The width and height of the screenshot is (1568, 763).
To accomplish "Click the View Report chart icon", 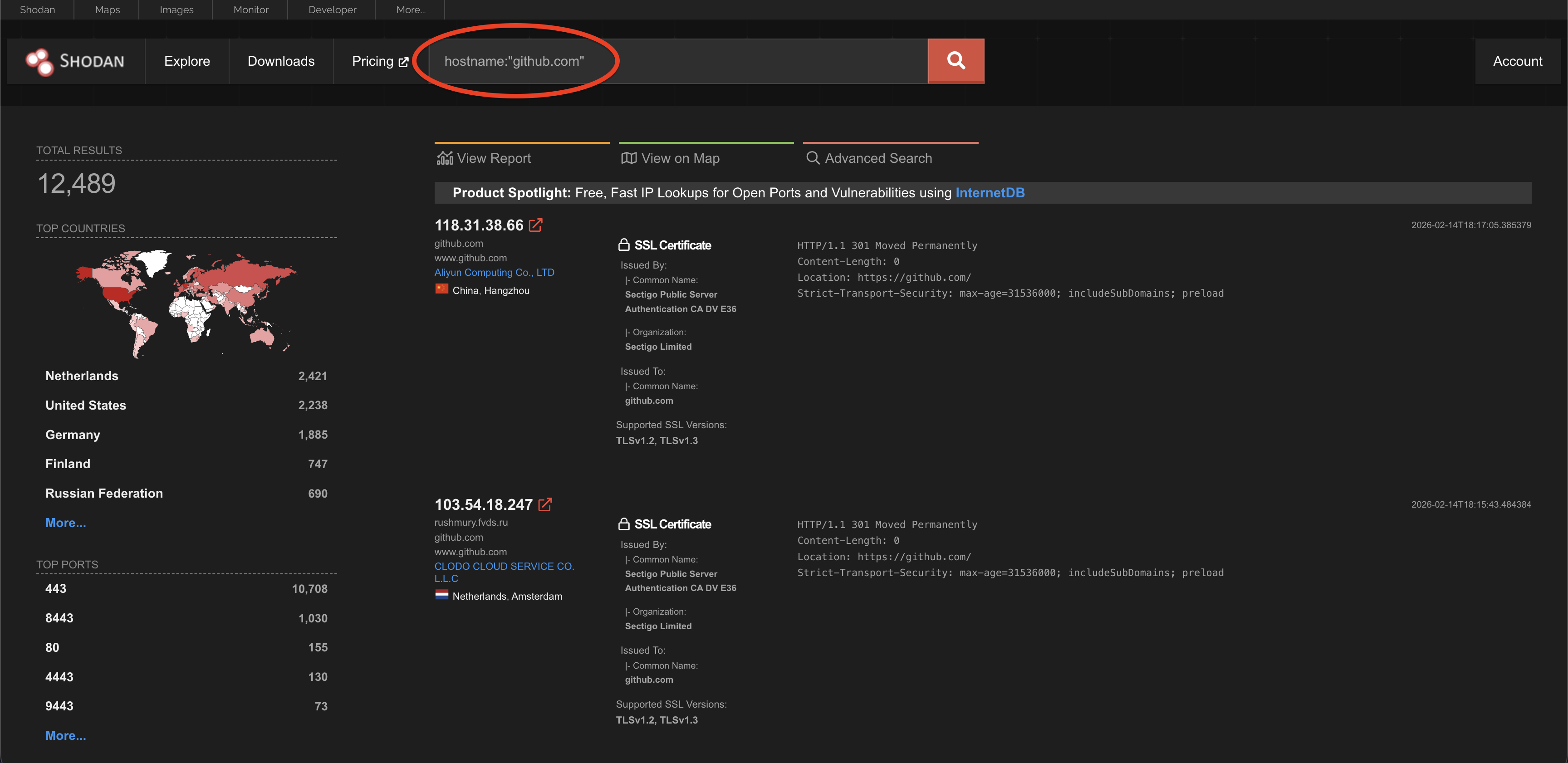I will coord(444,158).
